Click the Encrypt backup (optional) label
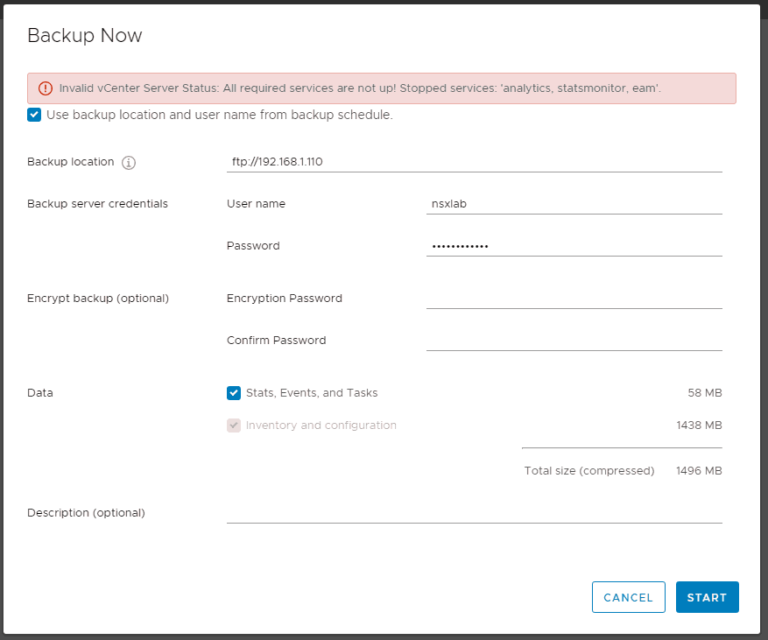 pos(97,298)
